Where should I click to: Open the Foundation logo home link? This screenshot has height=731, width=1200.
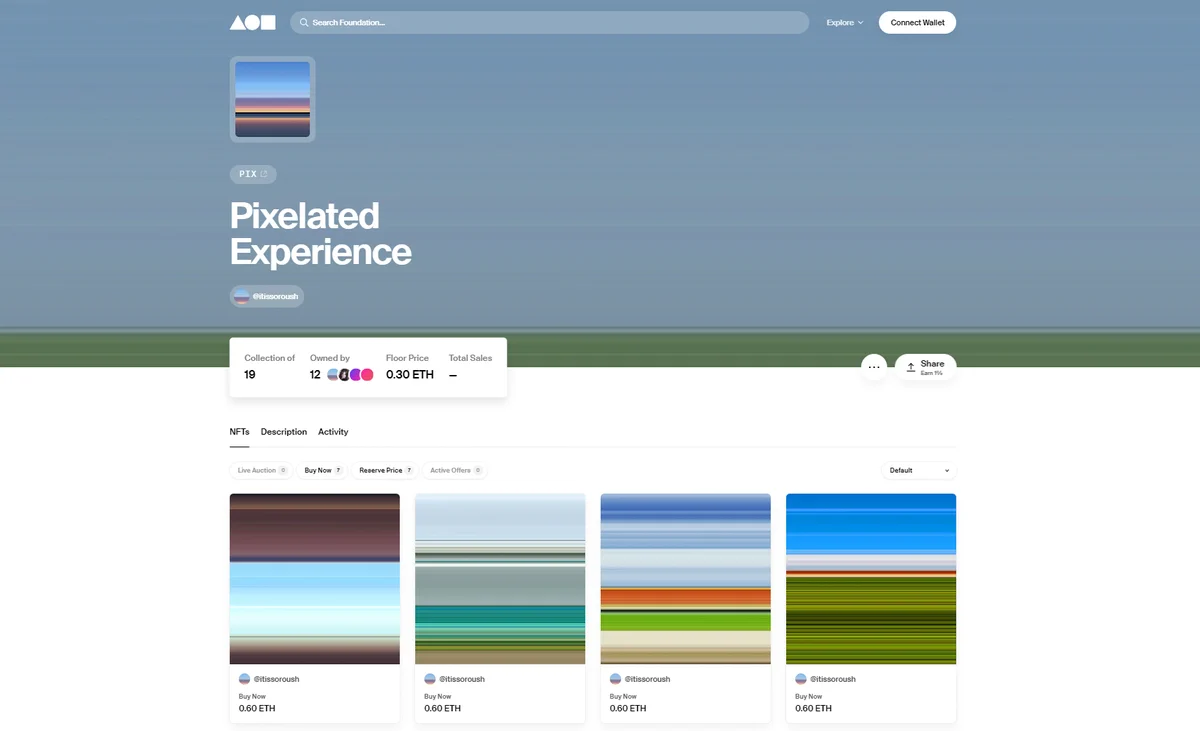[x=252, y=22]
